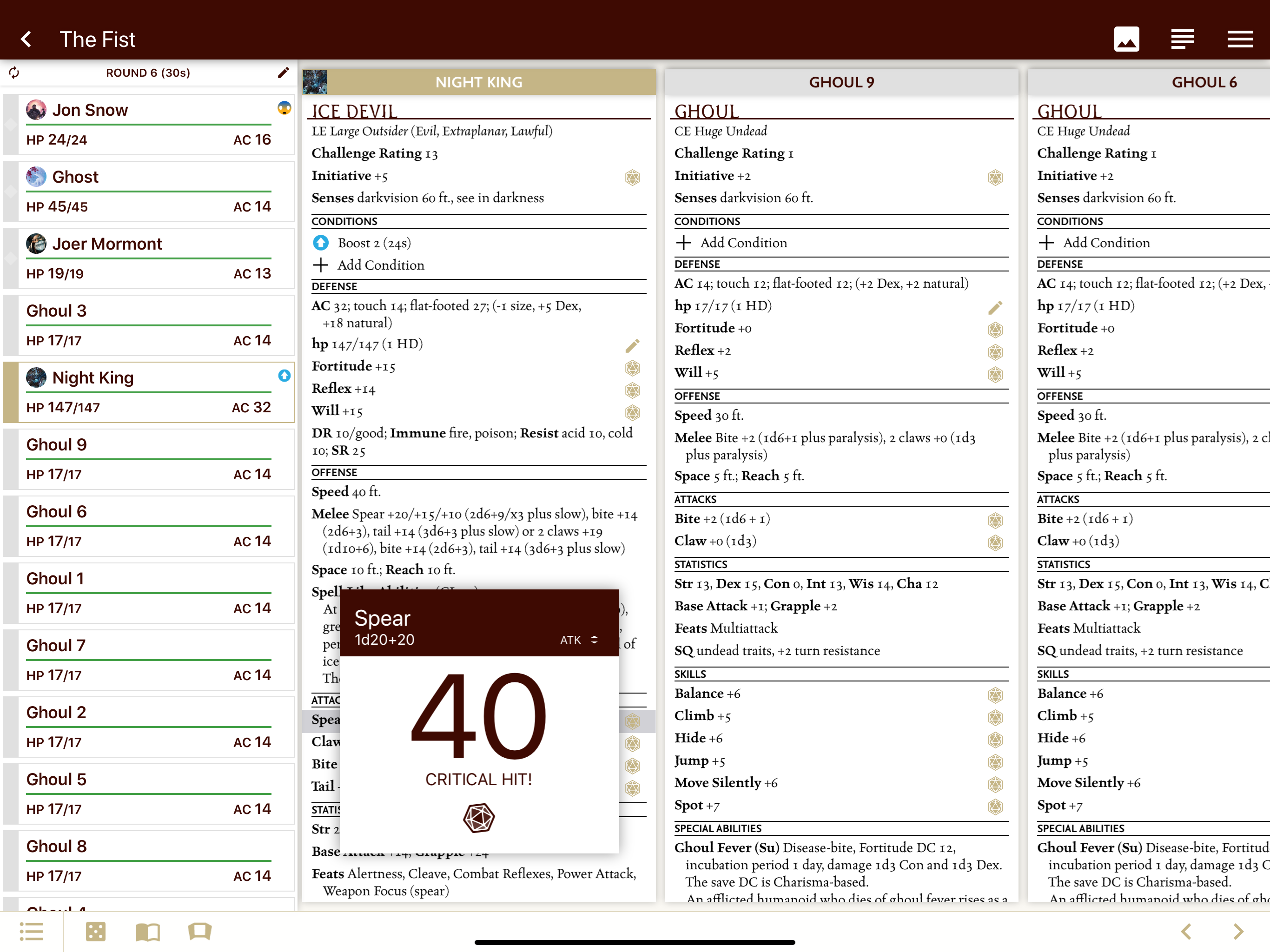
Task: Select Ghoul 7 in initiative list
Action: [149, 661]
